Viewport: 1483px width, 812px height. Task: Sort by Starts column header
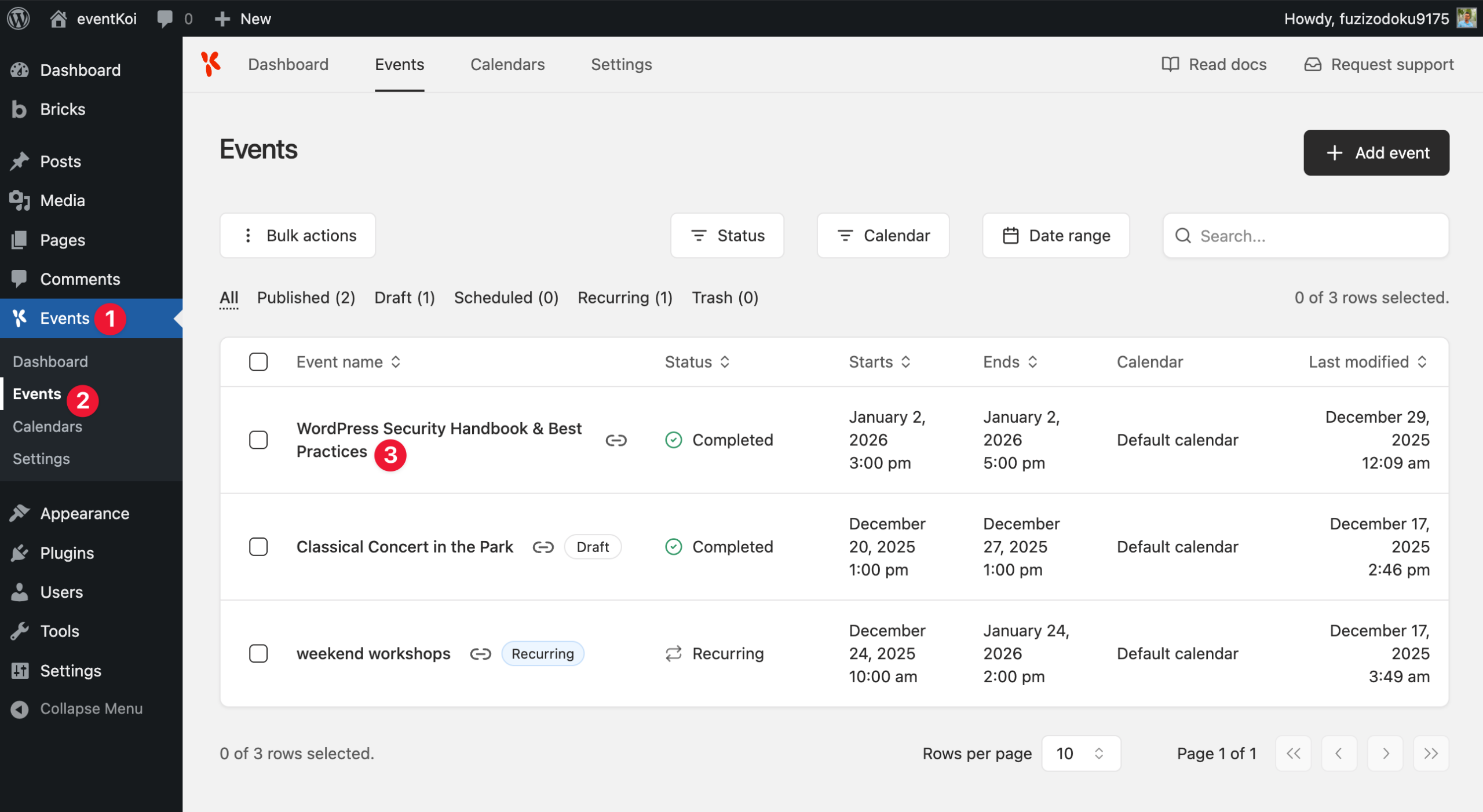point(879,362)
